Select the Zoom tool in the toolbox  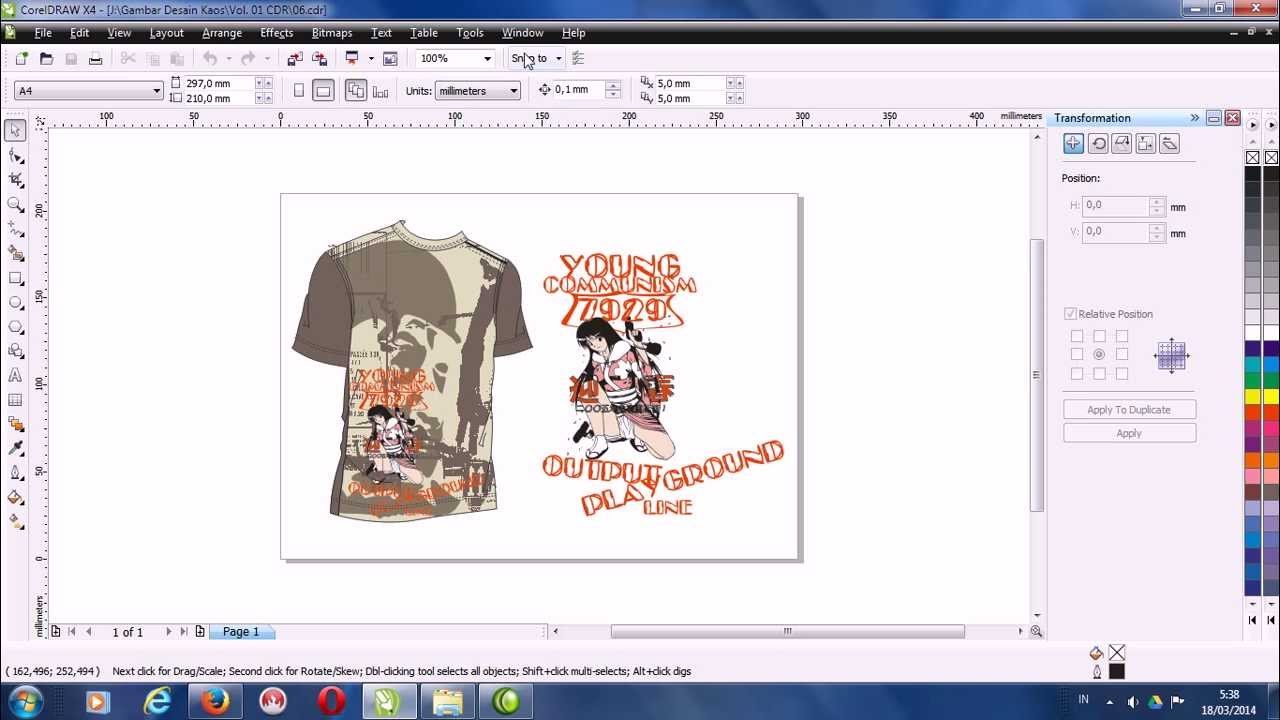pos(15,205)
